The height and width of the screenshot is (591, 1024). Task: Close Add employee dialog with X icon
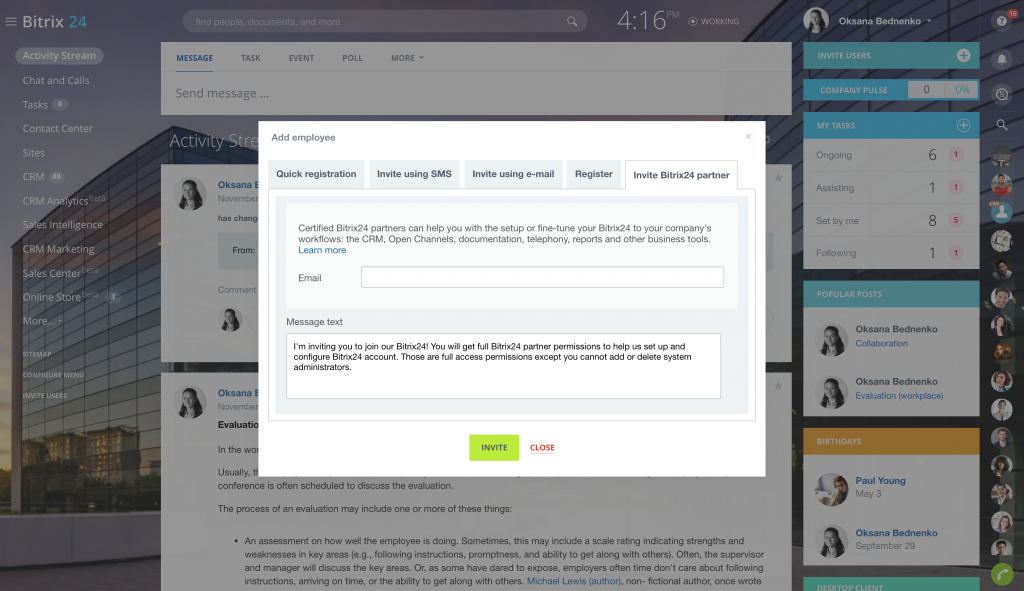(x=748, y=137)
